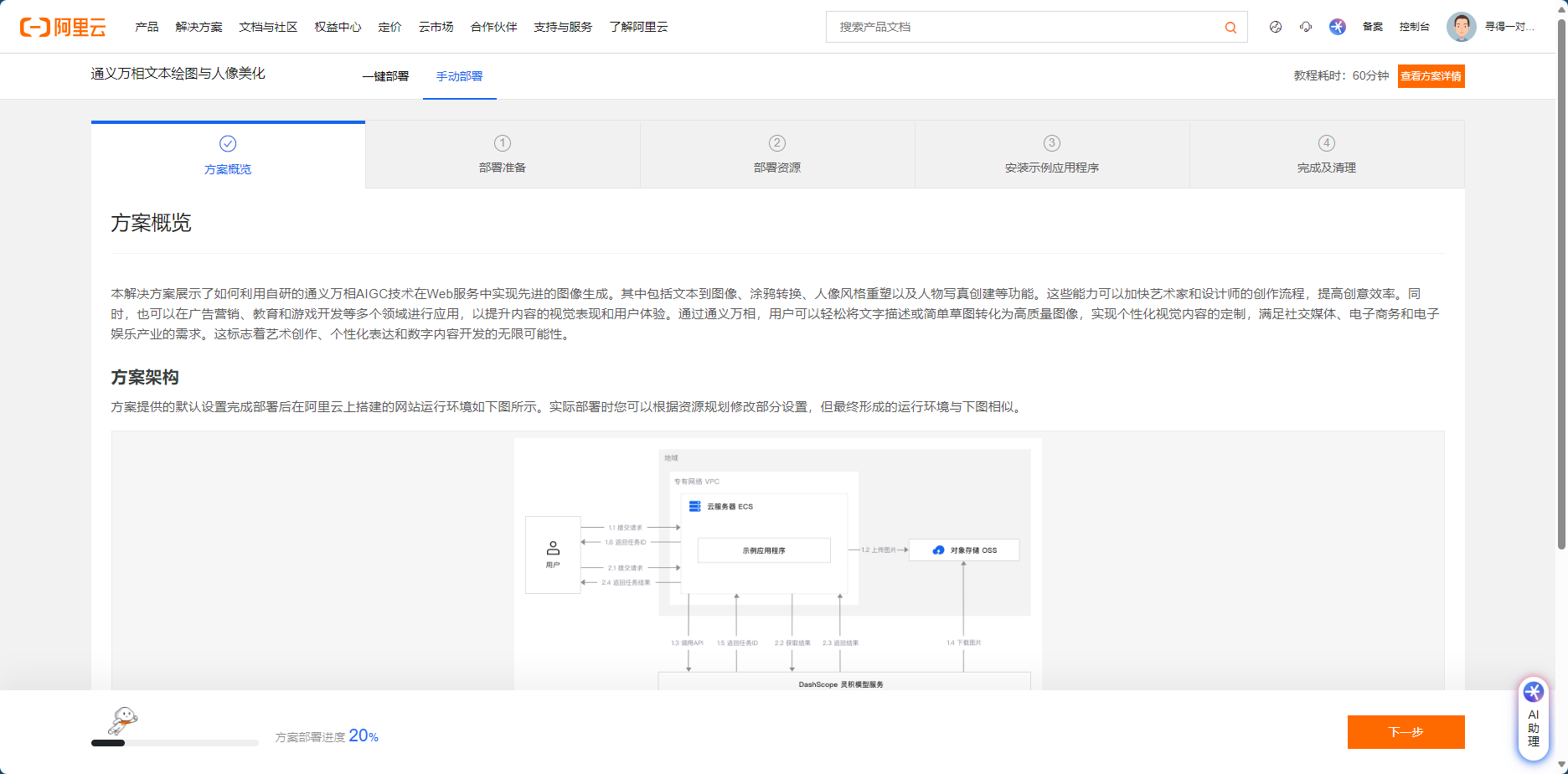Switch to the 手动部署 tab

click(459, 76)
